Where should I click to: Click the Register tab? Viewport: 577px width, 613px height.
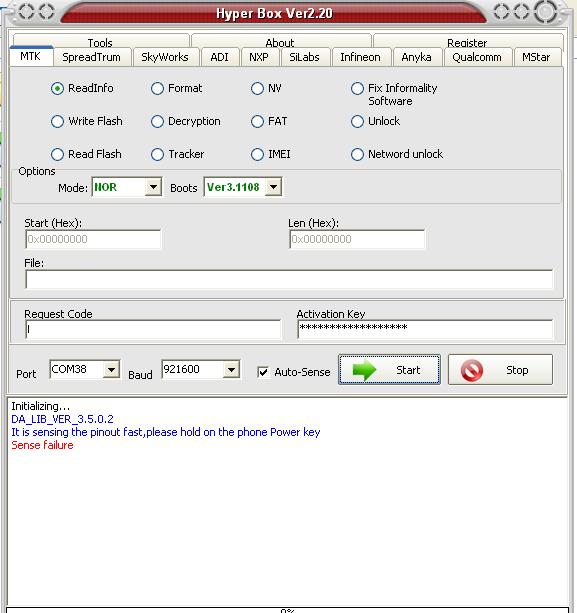(467, 41)
